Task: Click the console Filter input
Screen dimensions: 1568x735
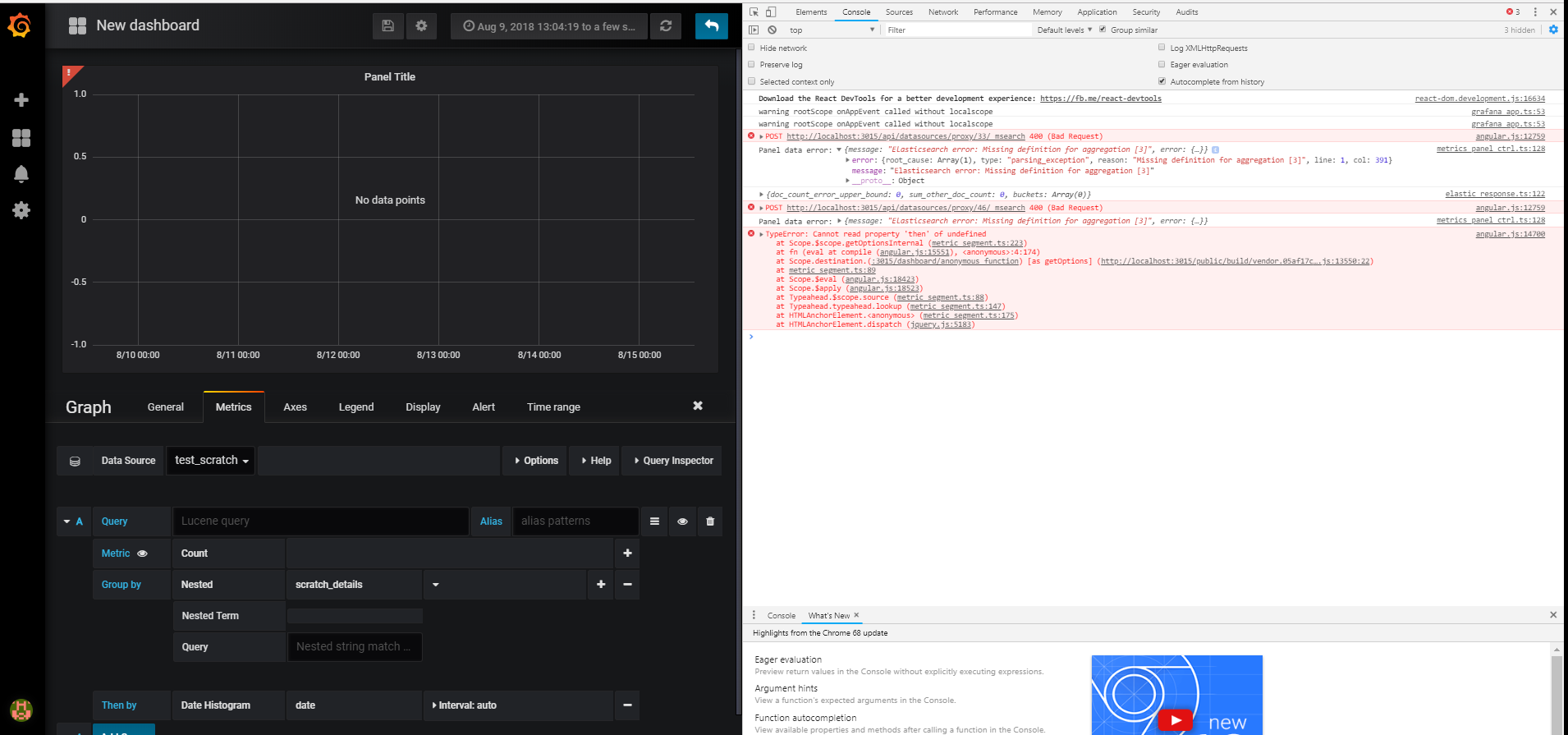Action: [957, 30]
